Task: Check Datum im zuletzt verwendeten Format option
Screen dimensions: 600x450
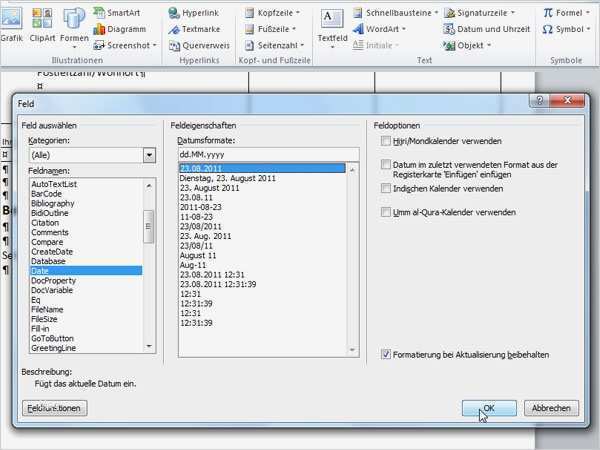Action: point(386,165)
